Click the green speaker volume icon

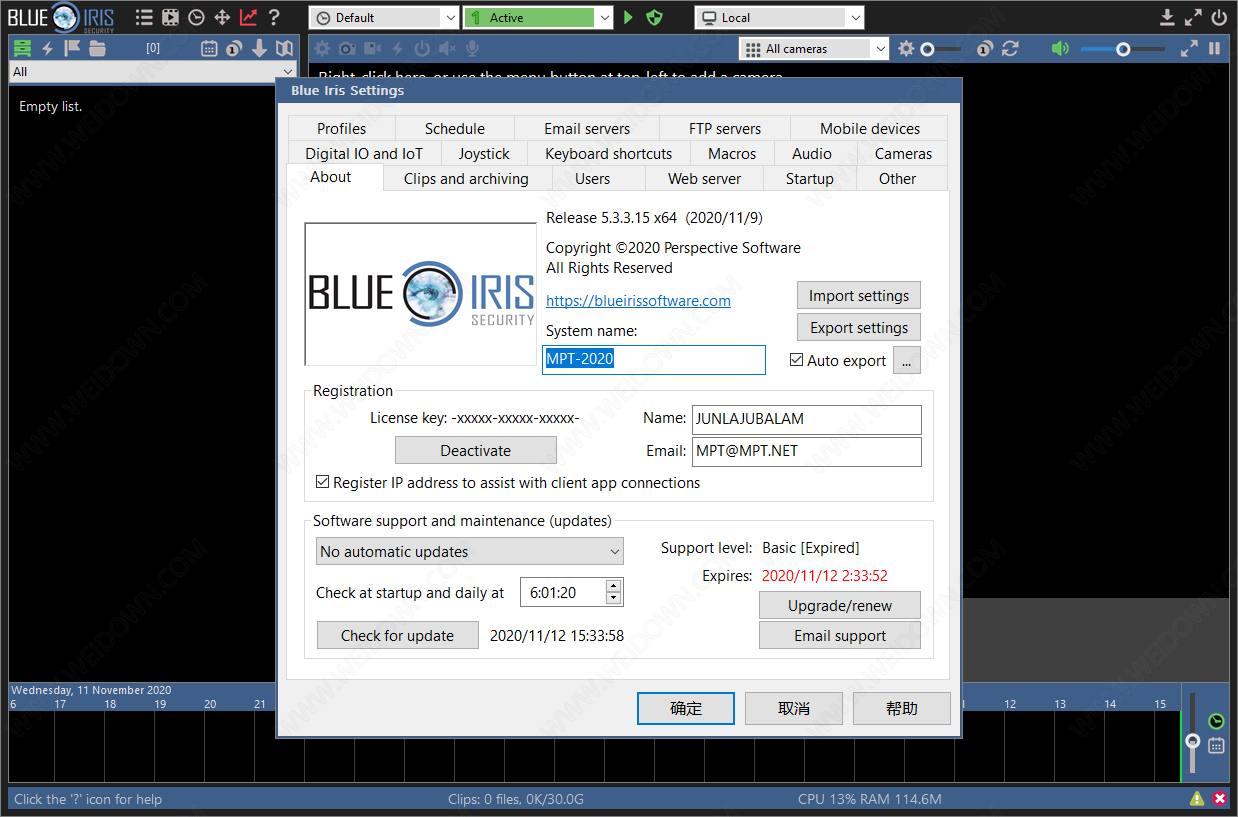1060,48
